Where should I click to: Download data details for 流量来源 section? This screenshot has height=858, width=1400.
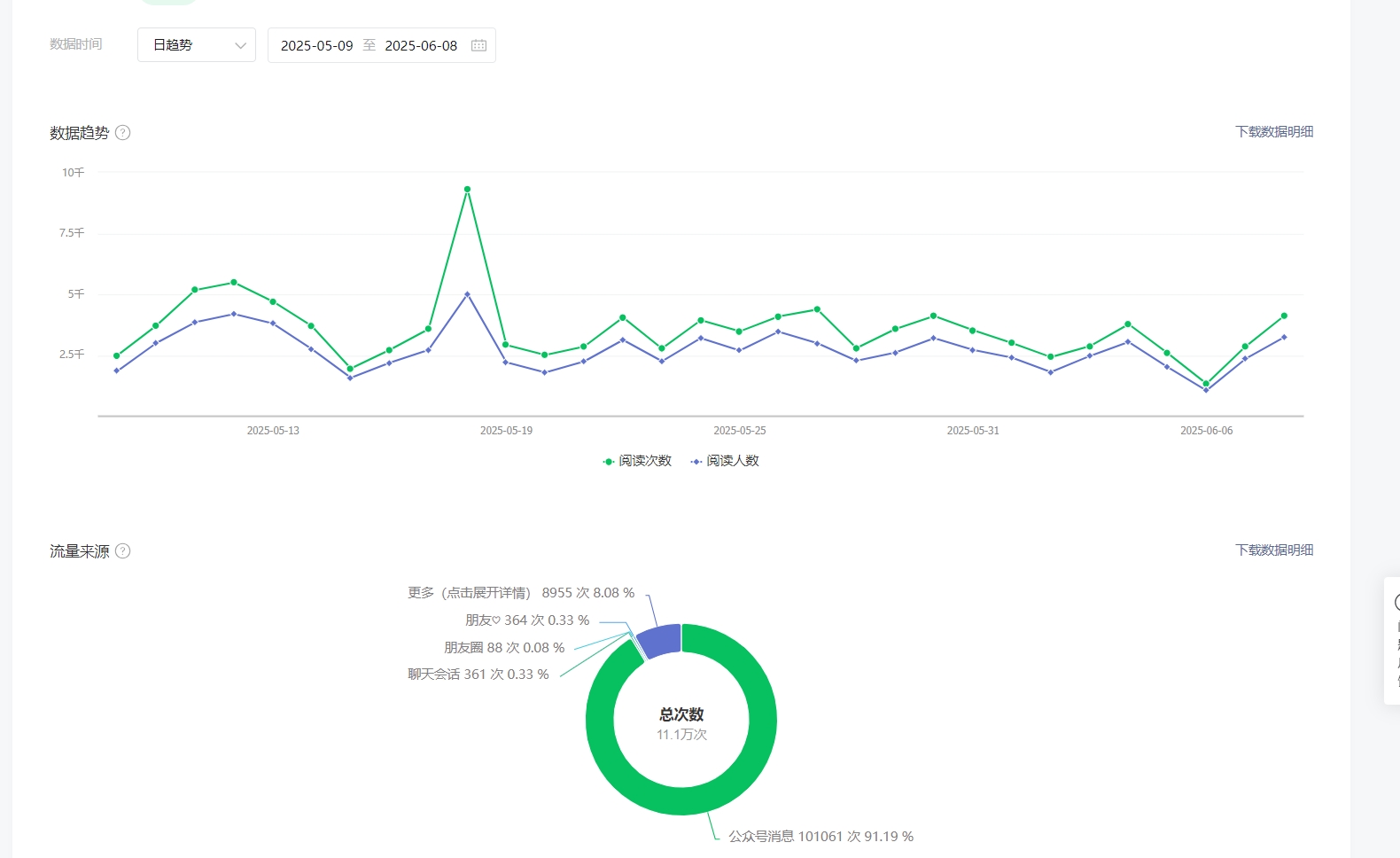point(1273,550)
